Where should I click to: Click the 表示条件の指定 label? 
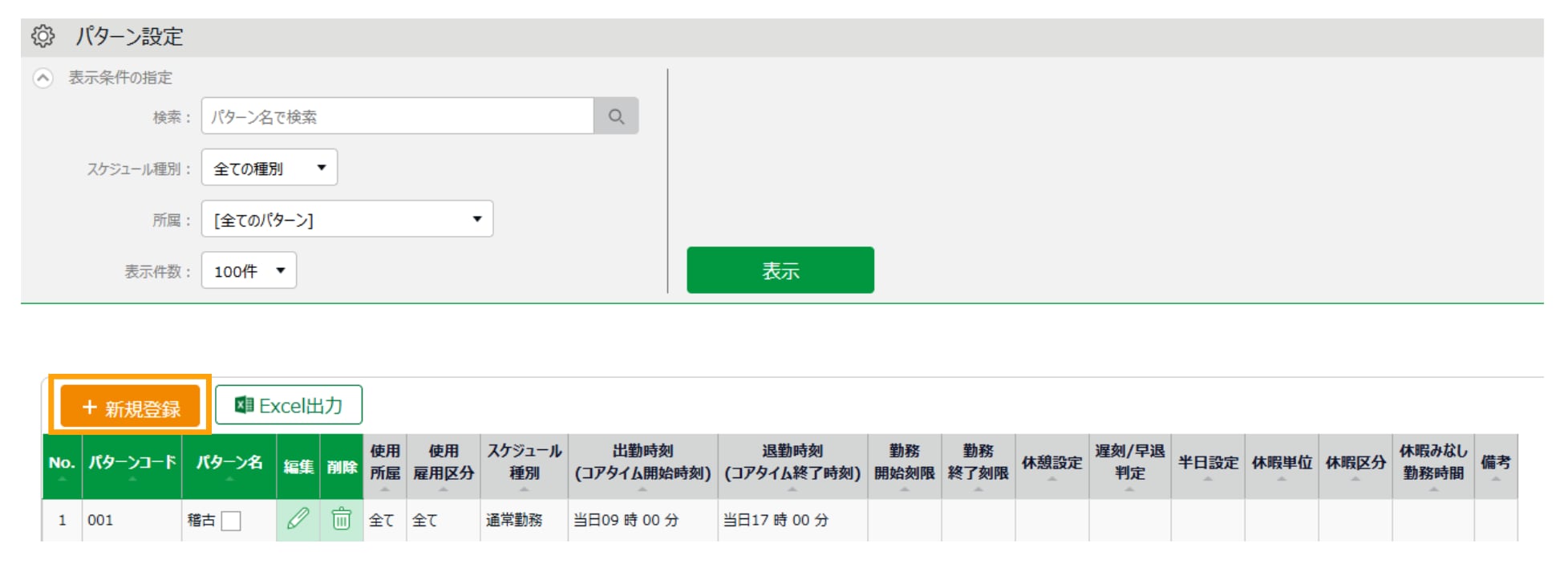click(120, 78)
